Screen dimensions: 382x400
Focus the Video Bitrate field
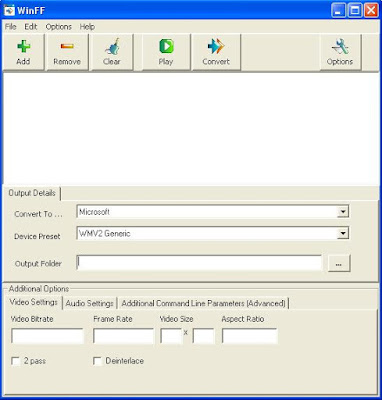(47, 336)
